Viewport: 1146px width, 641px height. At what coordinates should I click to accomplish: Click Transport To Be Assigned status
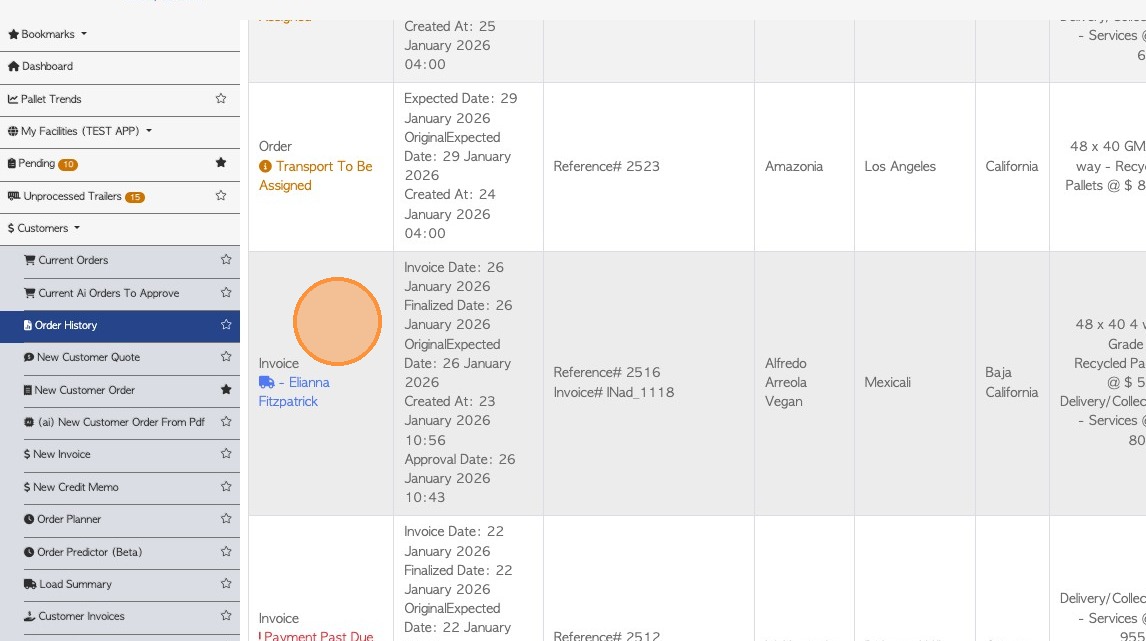pos(315,176)
